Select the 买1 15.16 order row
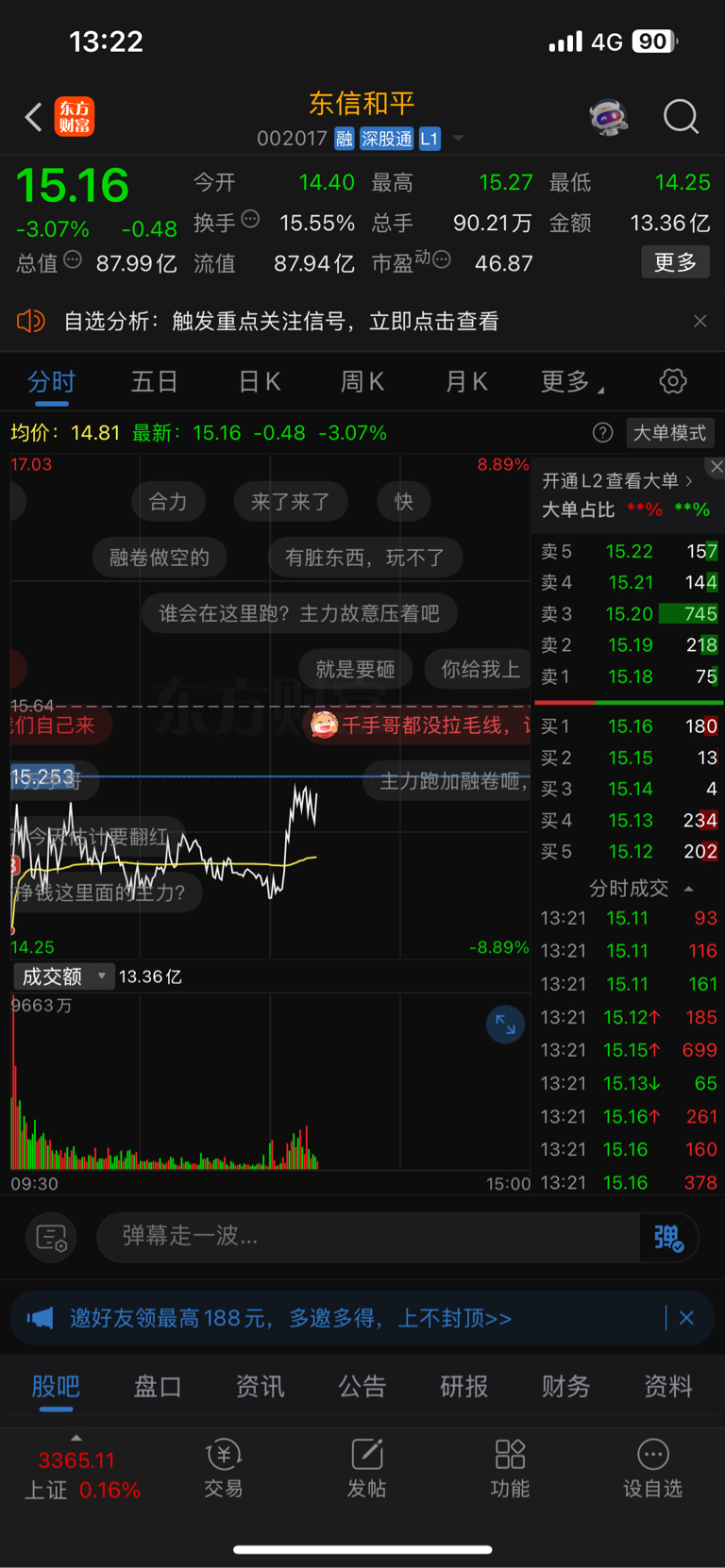Viewport: 725px width, 1568px height. 629,726
